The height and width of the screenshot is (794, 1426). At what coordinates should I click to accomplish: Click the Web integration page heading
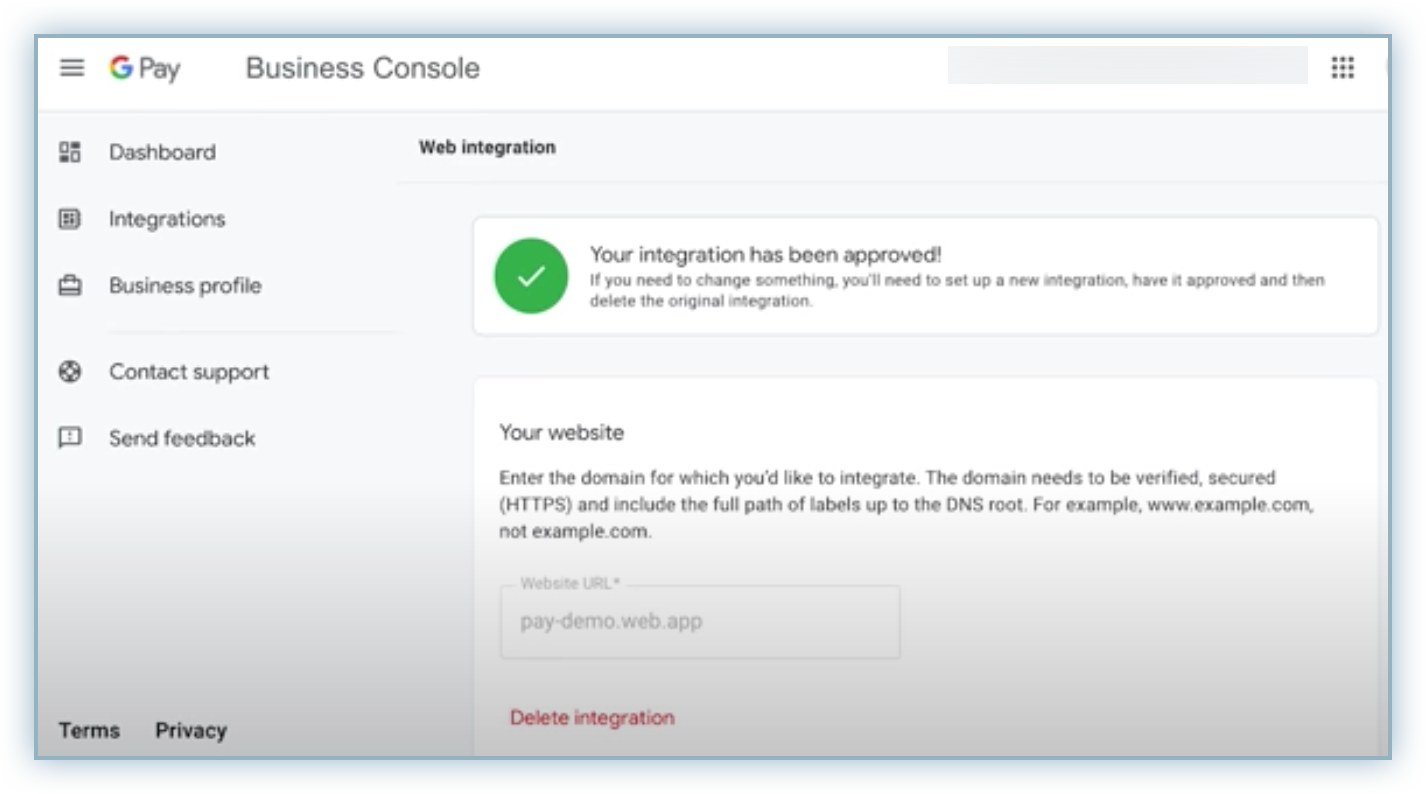point(487,147)
